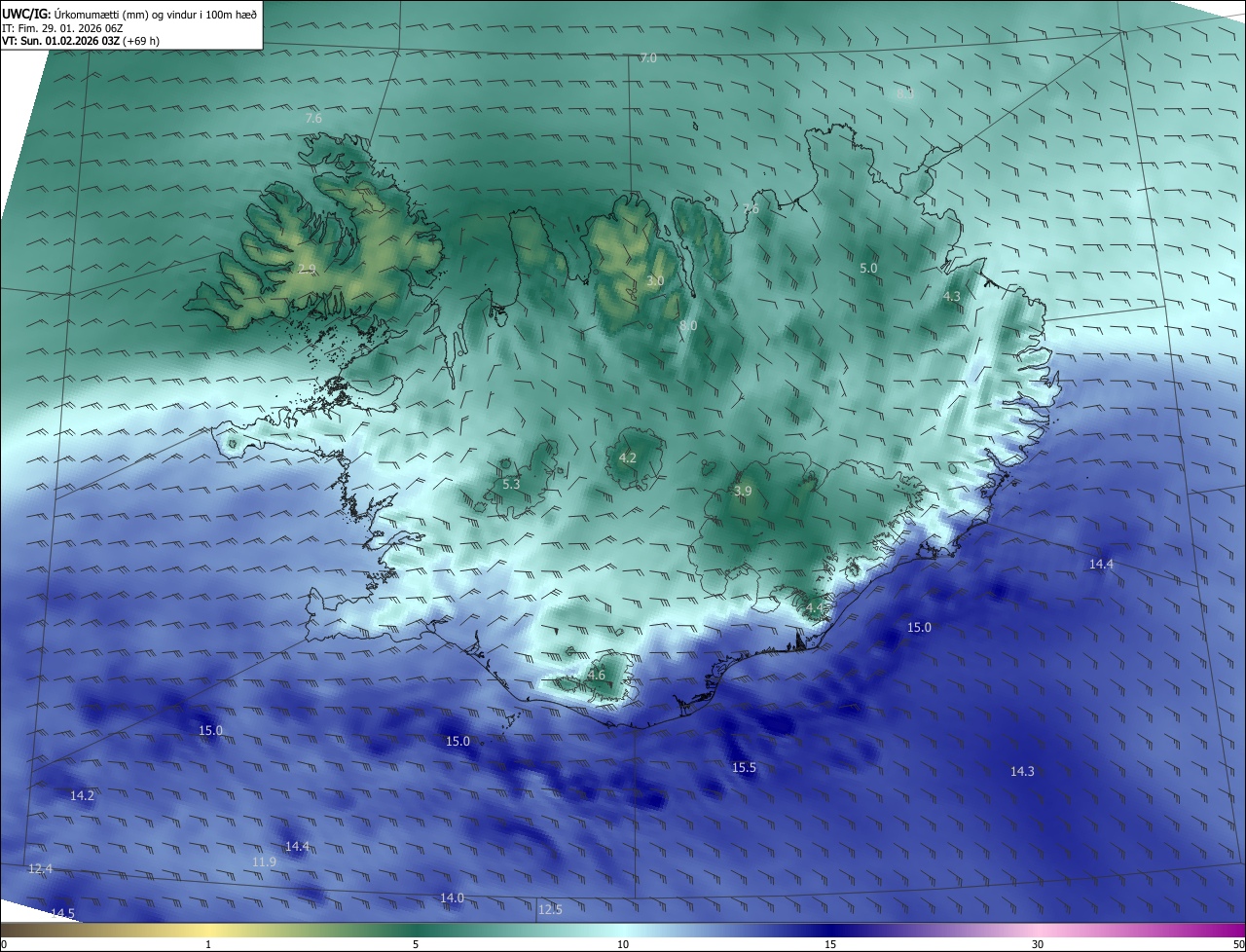Screen dimensions: 1246x952
Task: Click the 5 tick on the colour scale
Action: tap(416, 944)
